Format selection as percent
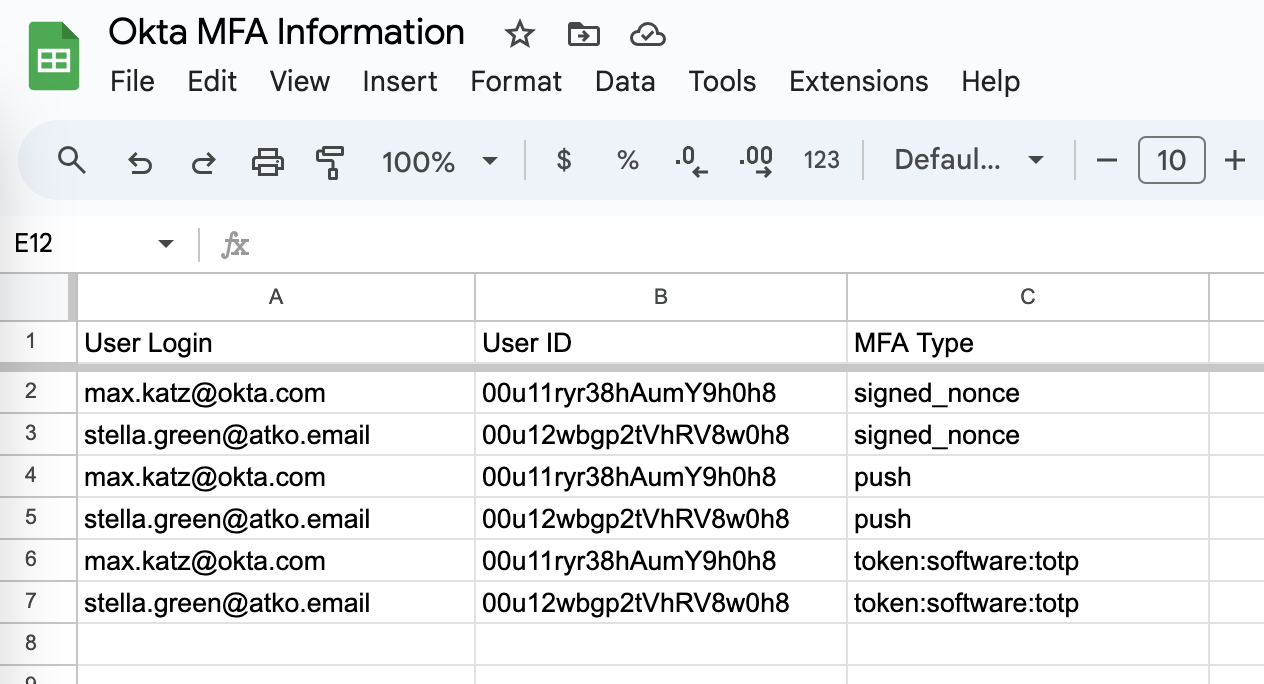 click(627, 160)
